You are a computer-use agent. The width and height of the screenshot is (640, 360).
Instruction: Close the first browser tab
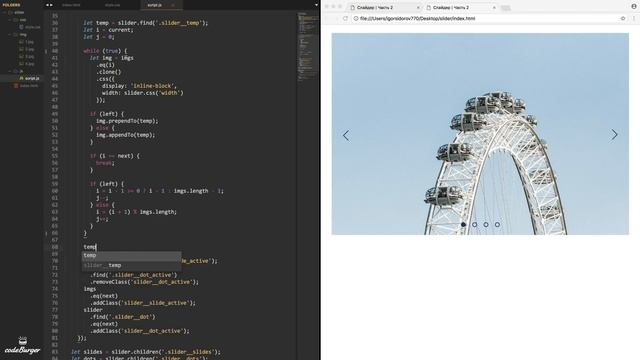click(x=418, y=8)
